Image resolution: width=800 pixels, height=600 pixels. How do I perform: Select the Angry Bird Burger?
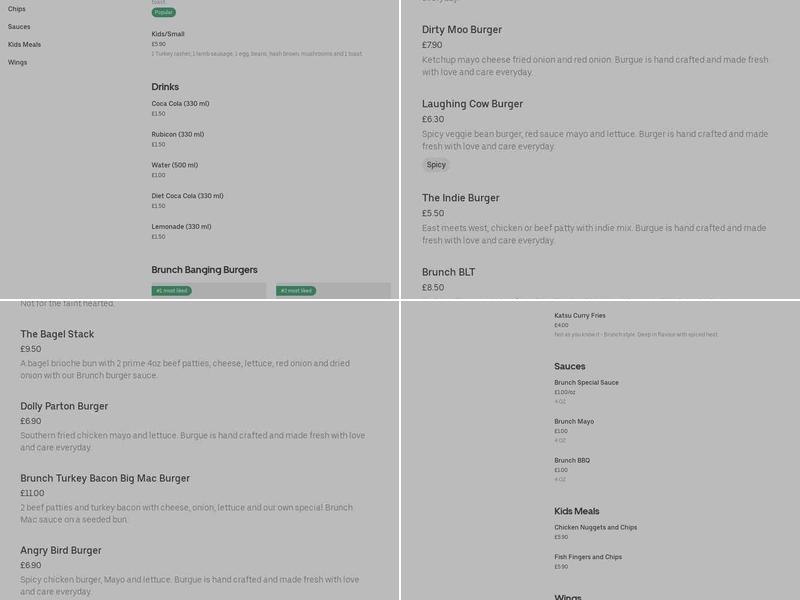[62, 550]
